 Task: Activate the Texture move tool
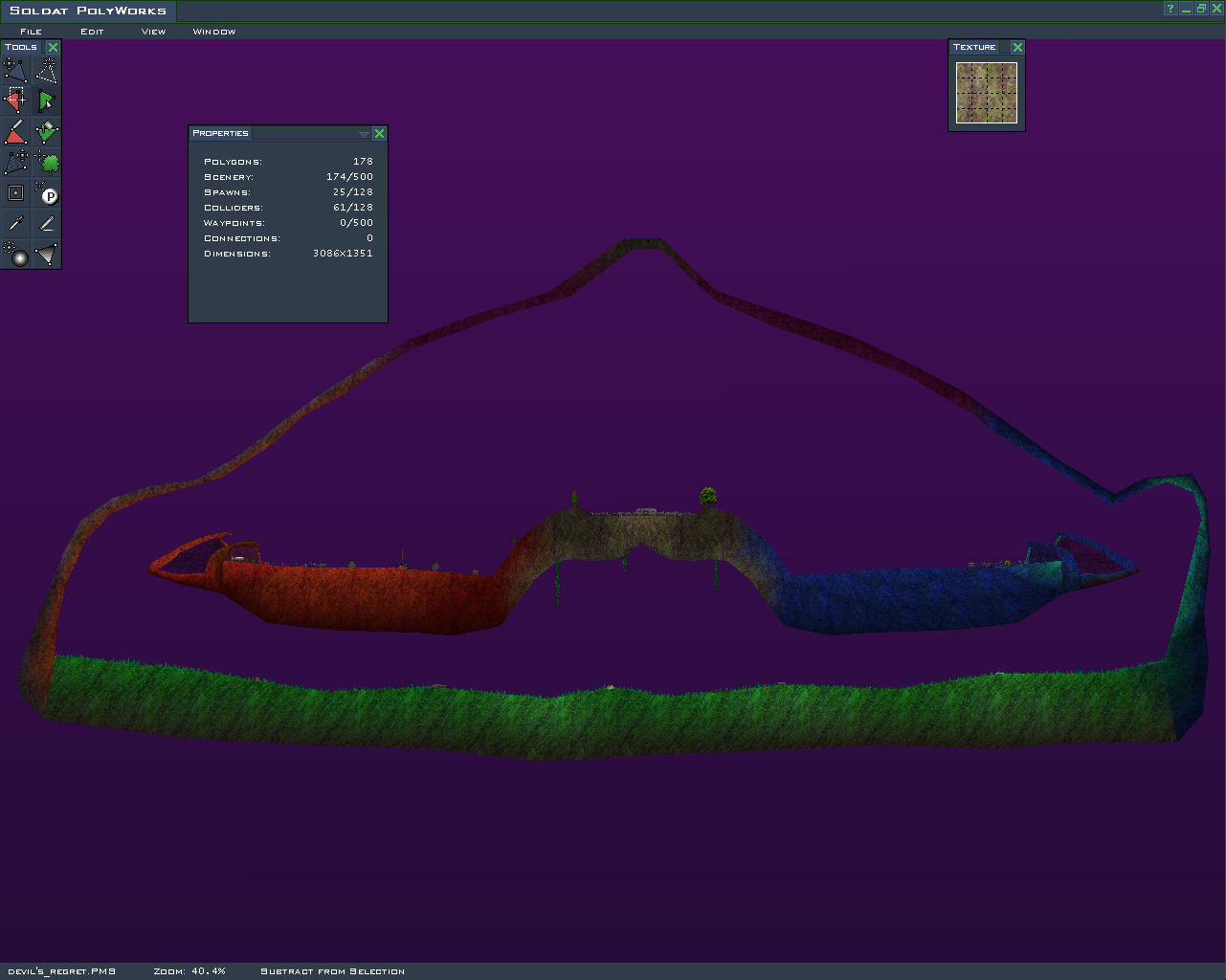tap(15, 163)
